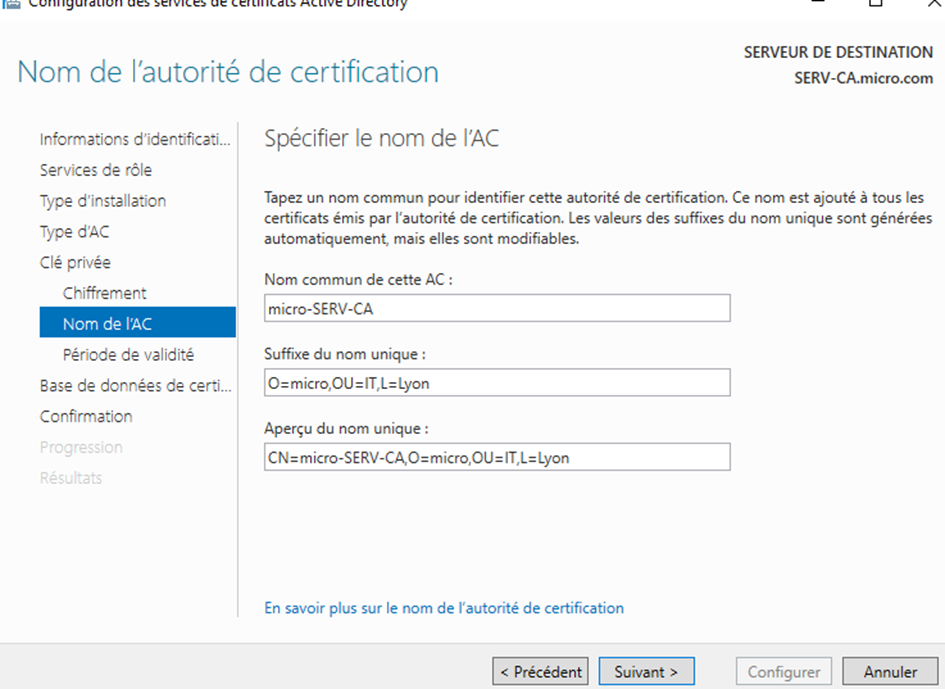
Task: Open the link about certification authority naming
Action: (x=444, y=608)
